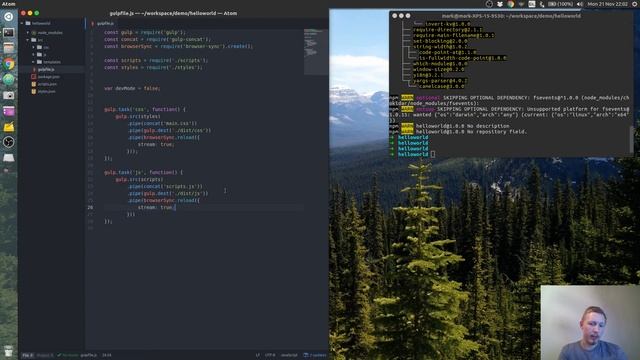Click the terminal prompt after last helloworld
The height and width of the screenshot is (360, 640).
(433, 154)
